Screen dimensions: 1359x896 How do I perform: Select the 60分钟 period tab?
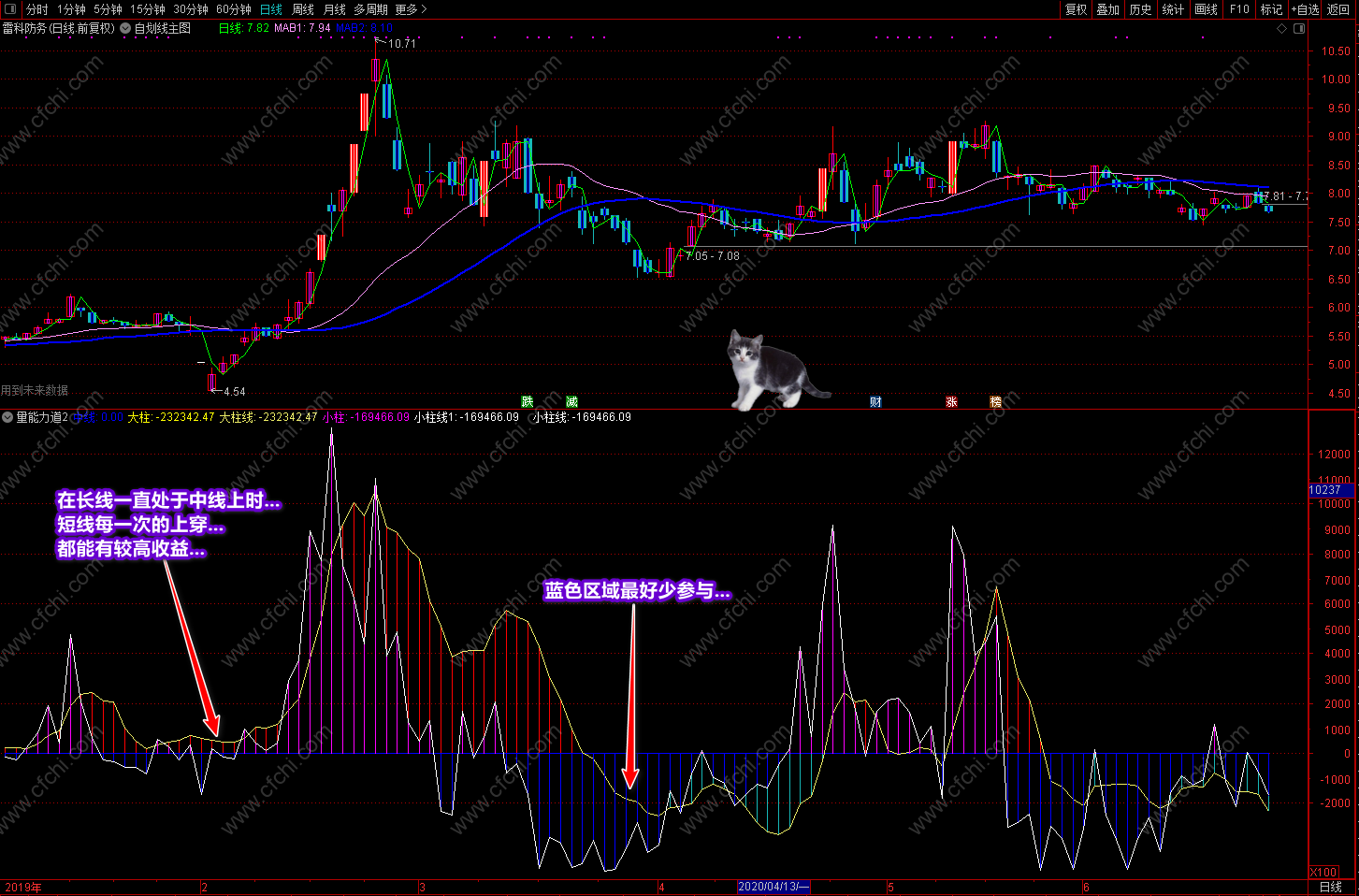(x=234, y=9)
